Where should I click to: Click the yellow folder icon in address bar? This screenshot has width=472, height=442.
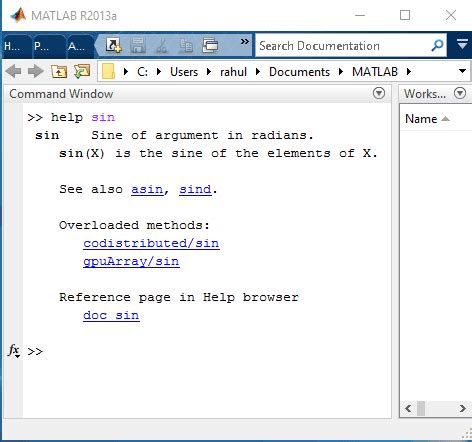[108, 71]
